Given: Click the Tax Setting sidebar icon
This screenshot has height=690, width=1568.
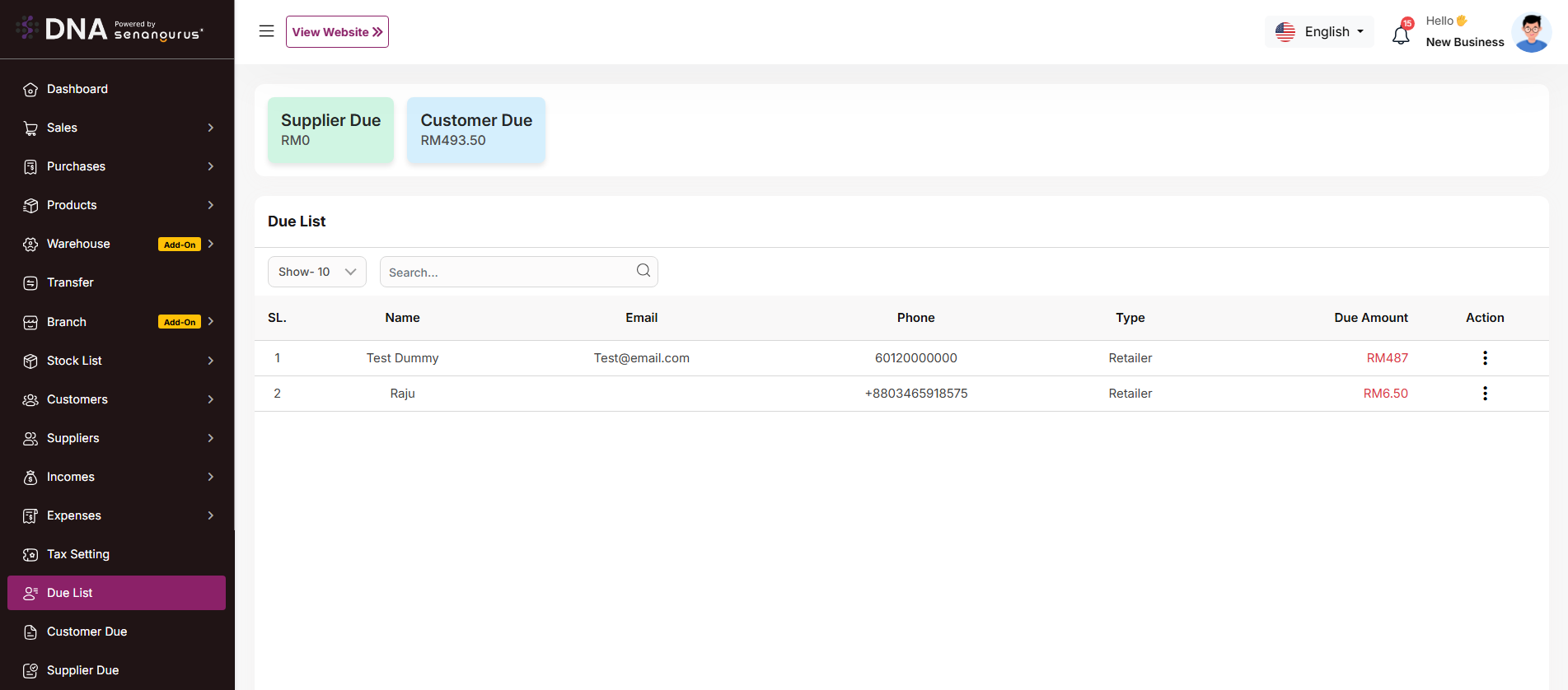Looking at the screenshot, I should (x=30, y=555).
